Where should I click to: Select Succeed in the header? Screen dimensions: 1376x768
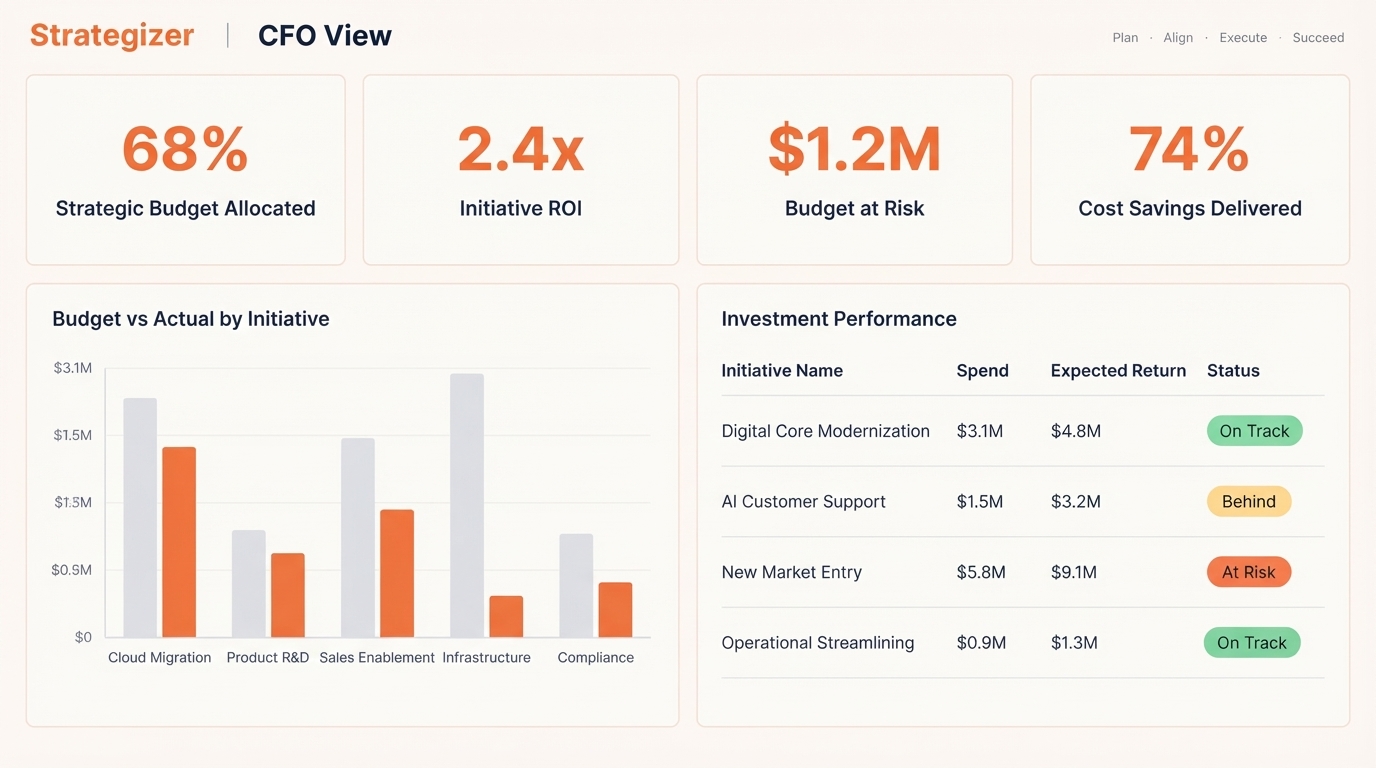tap(1318, 38)
